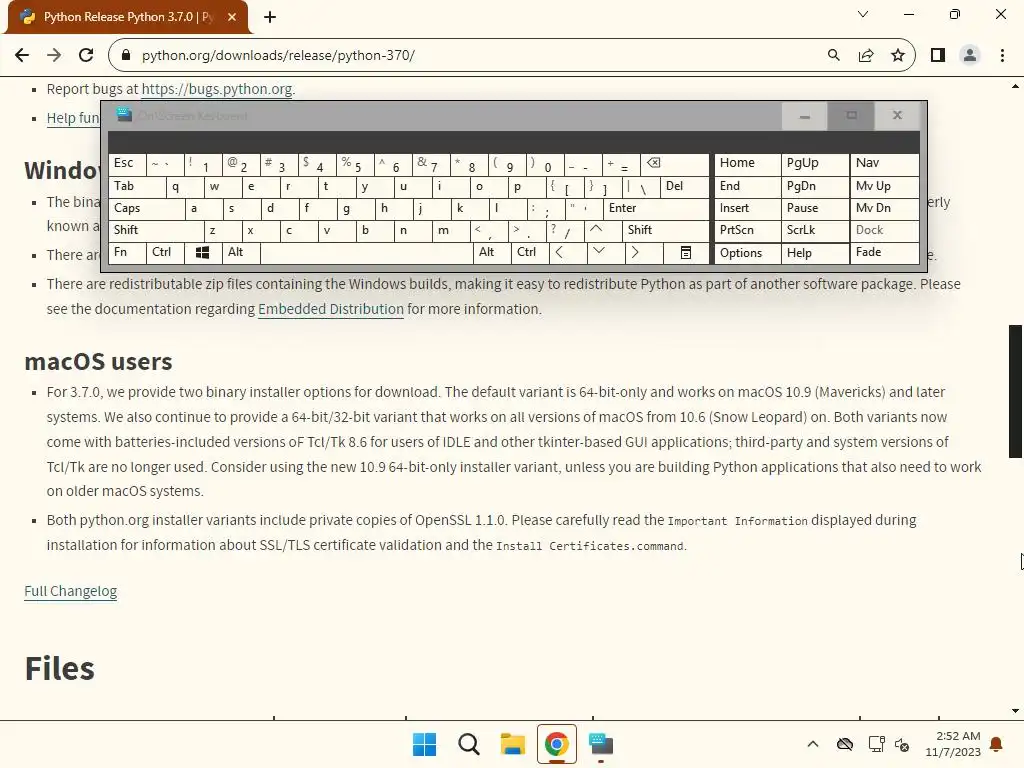Viewport: 1024px width, 768px height.
Task: Open taskbar Search magnifier
Action: (x=469, y=744)
